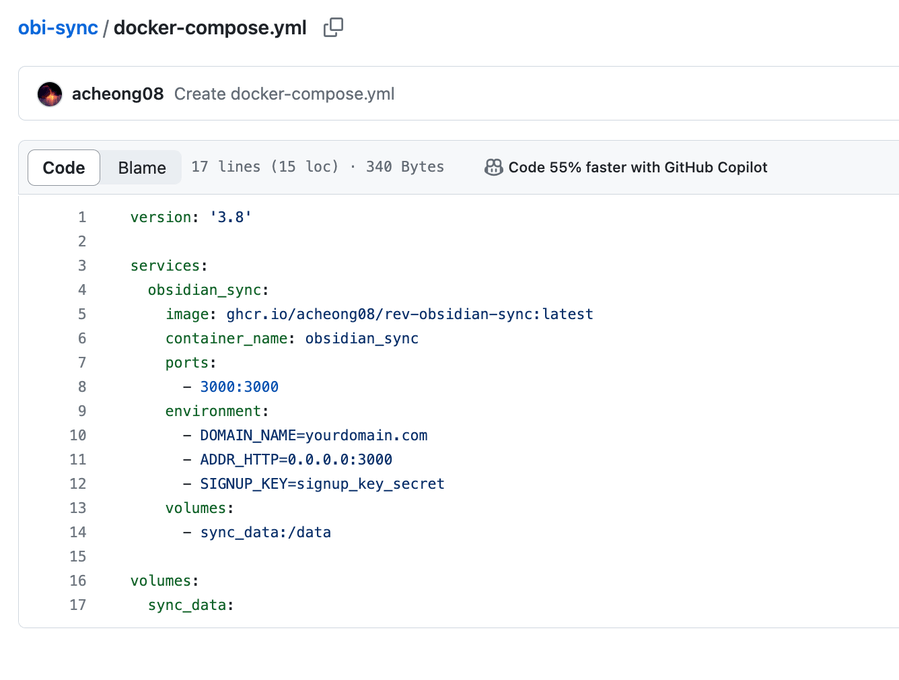Select line number 13
899x680 pixels.
pos(78,508)
